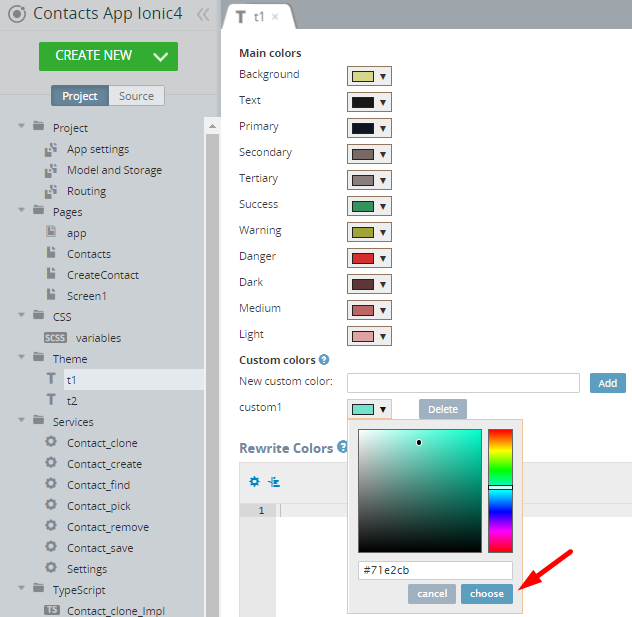
Task: Click the code format icon in the editor toolbar
Action: [x=274, y=482]
